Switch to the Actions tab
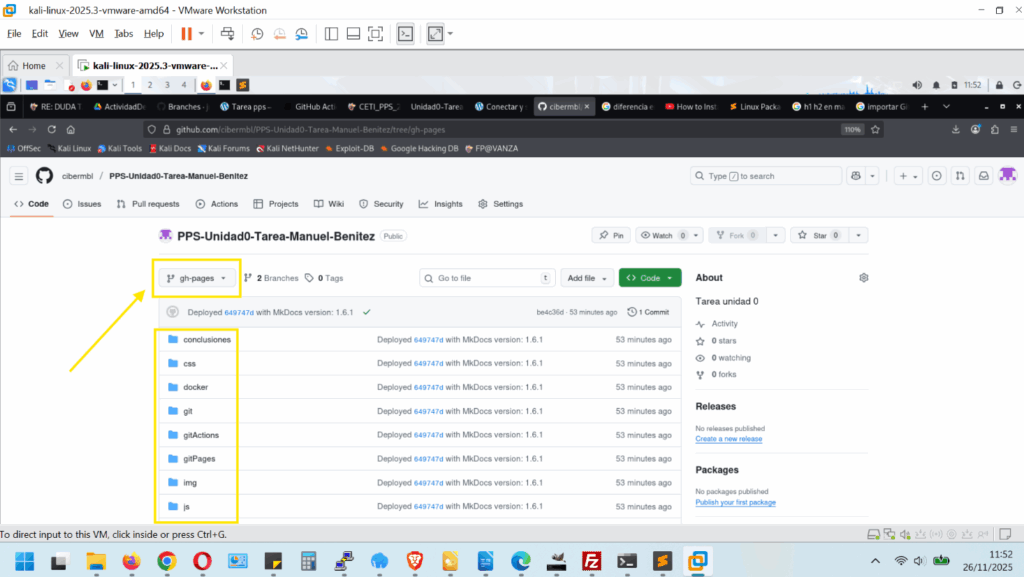1024x577 pixels. pos(217,204)
